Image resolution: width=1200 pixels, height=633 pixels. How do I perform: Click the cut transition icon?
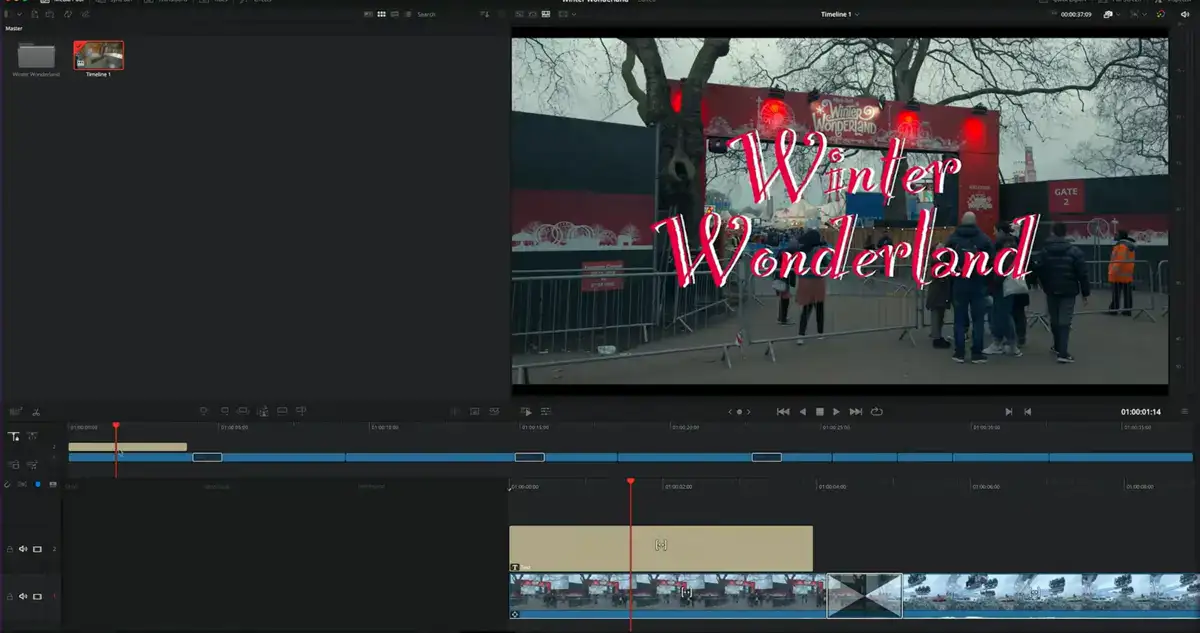pos(455,411)
